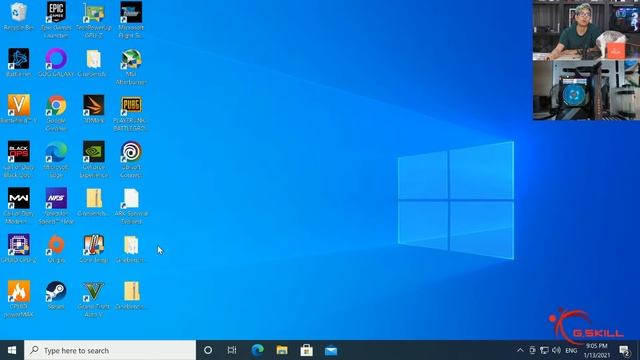Click the Need for Speed Heat shortcut
Viewport: 640px width, 360px height.
[x=56, y=206]
